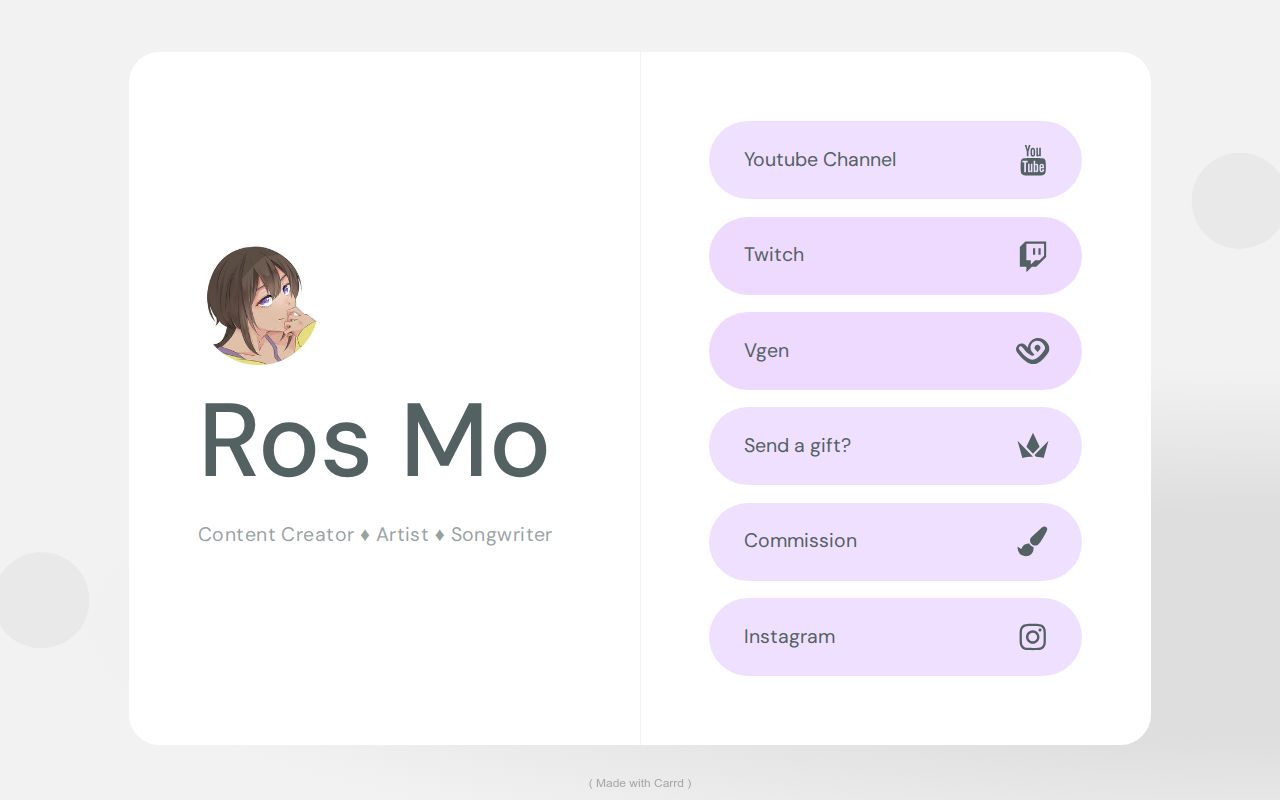Select the Ros Mo title text
Screen dimensions: 1280x800
point(374,441)
